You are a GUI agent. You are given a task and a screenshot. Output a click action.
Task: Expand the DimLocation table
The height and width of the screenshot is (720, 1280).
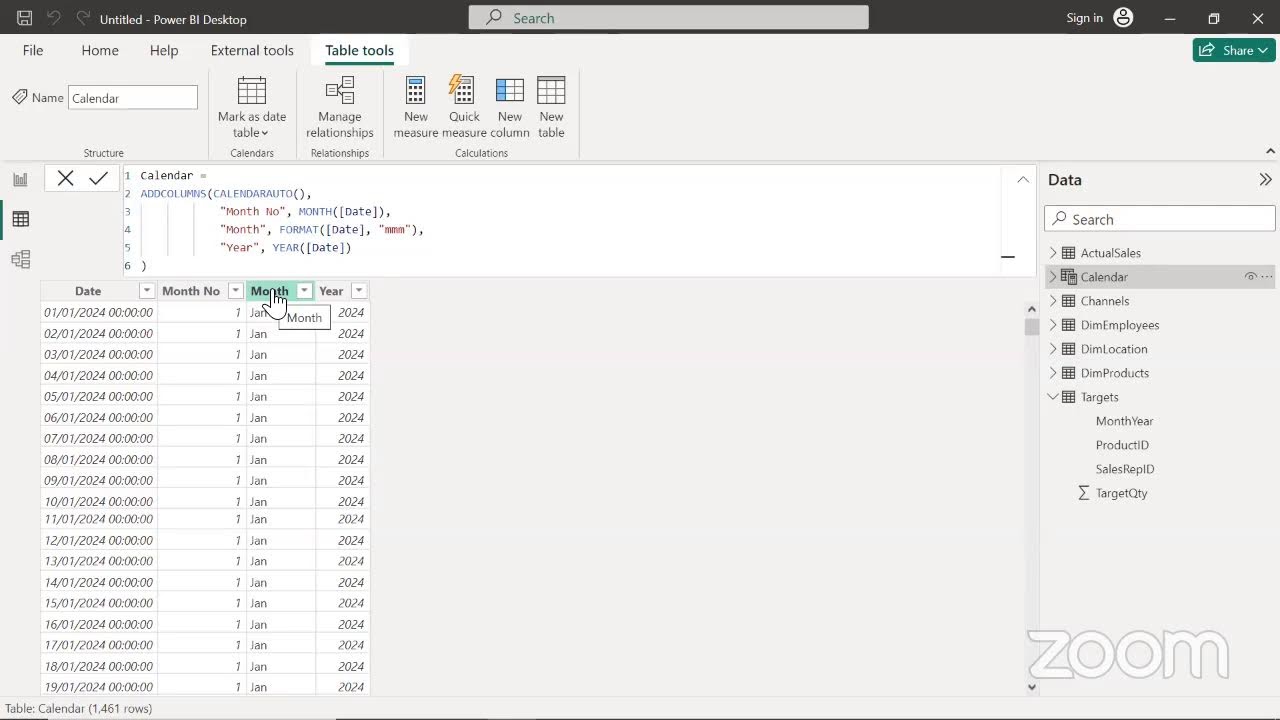(1052, 349)
